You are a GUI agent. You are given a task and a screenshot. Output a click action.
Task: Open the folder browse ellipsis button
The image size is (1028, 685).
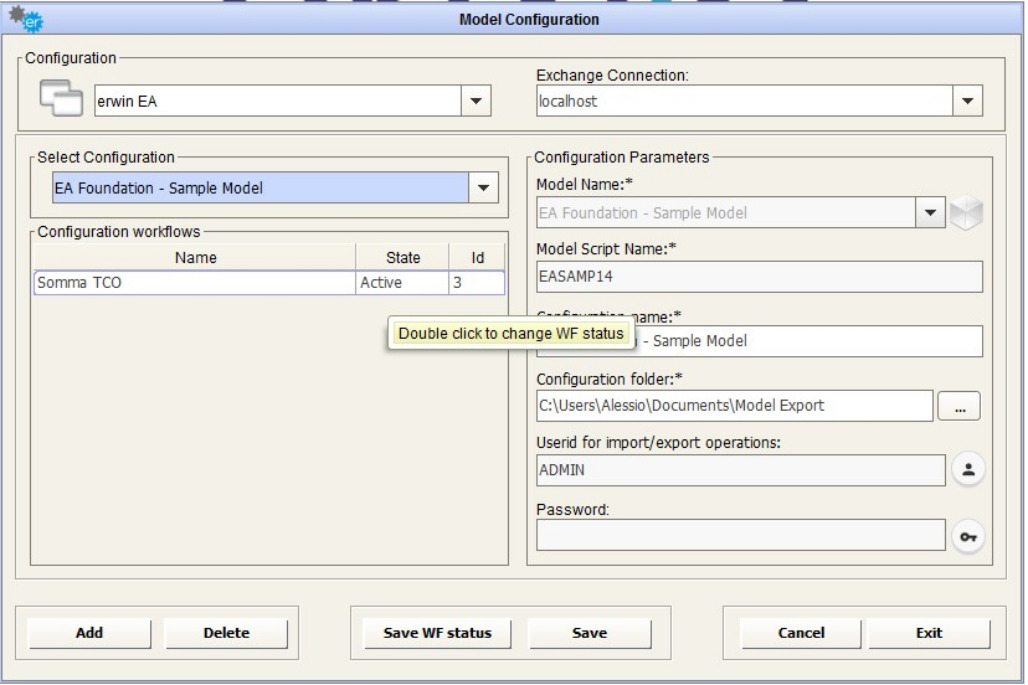[958, 406]
